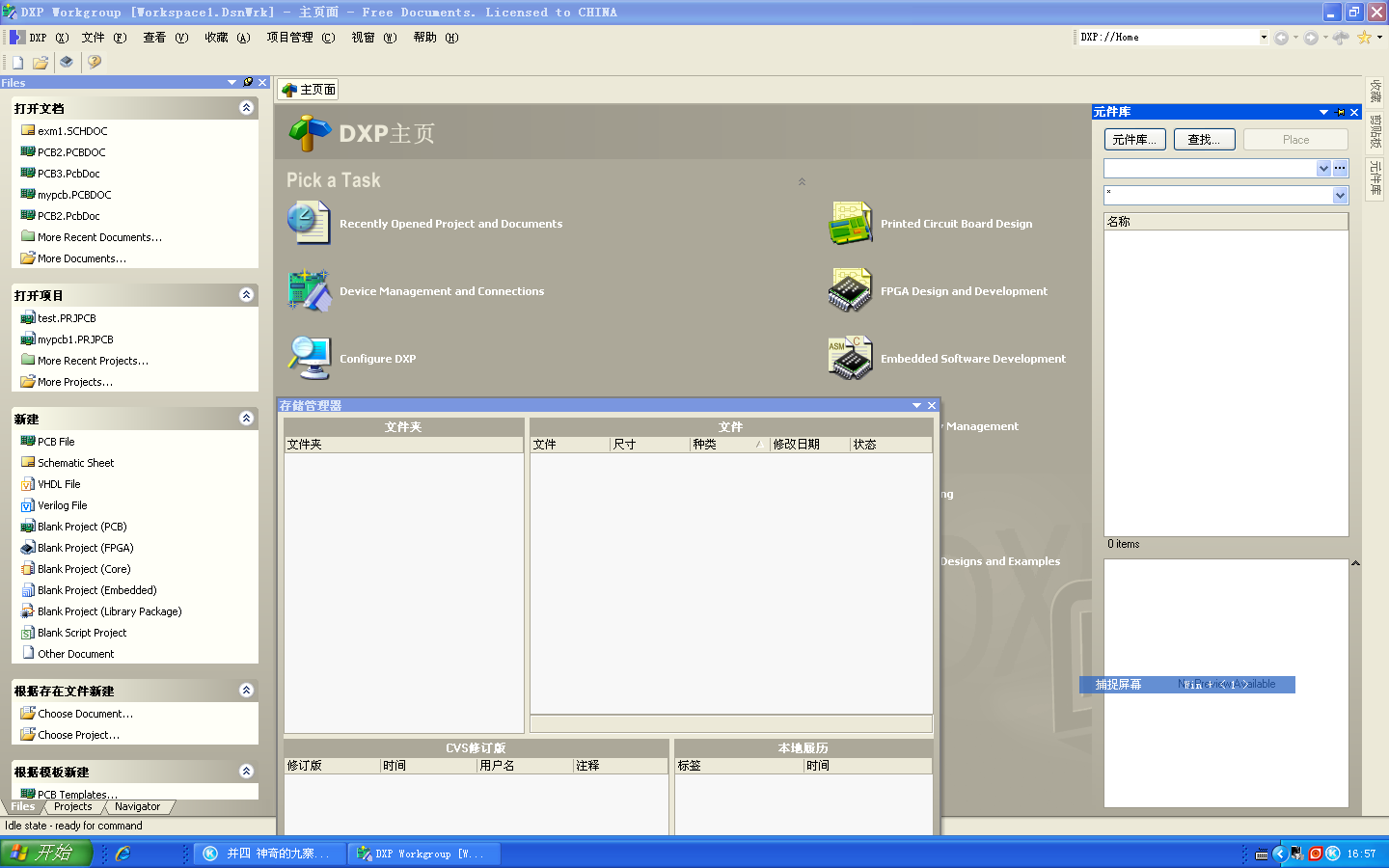
Task: Click the DXP home page icon in the navigation bar
Action: click(1341, 38)
